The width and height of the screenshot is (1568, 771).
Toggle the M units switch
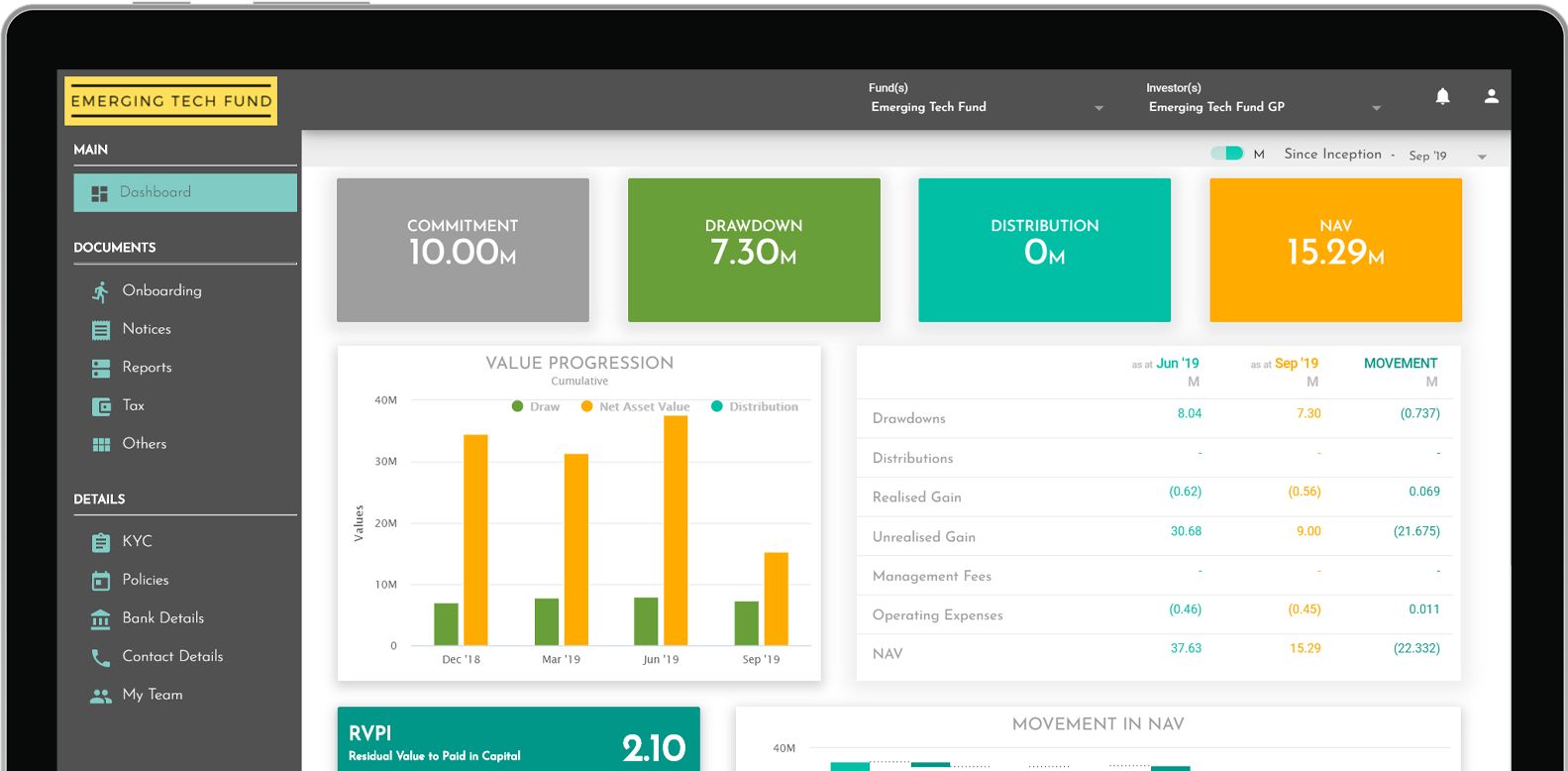[x=1227, y=154]
